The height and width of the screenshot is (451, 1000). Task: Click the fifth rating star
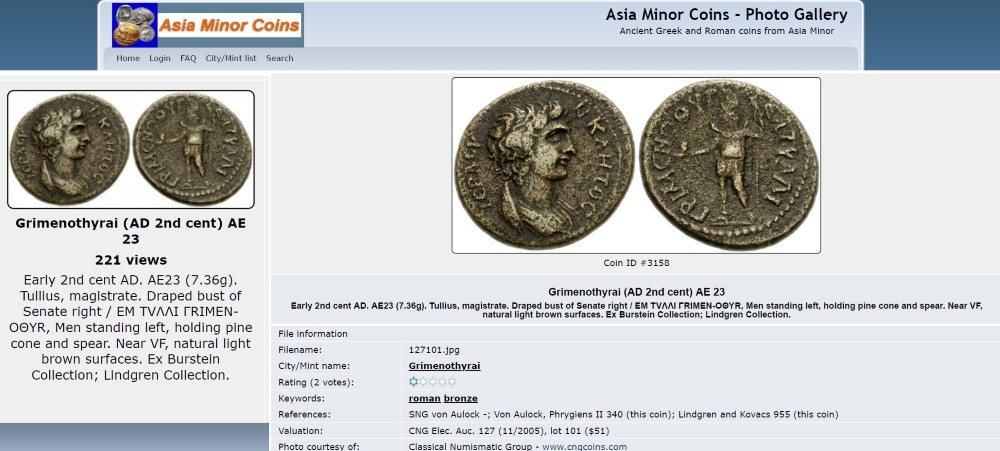click(x=452, y=382)
